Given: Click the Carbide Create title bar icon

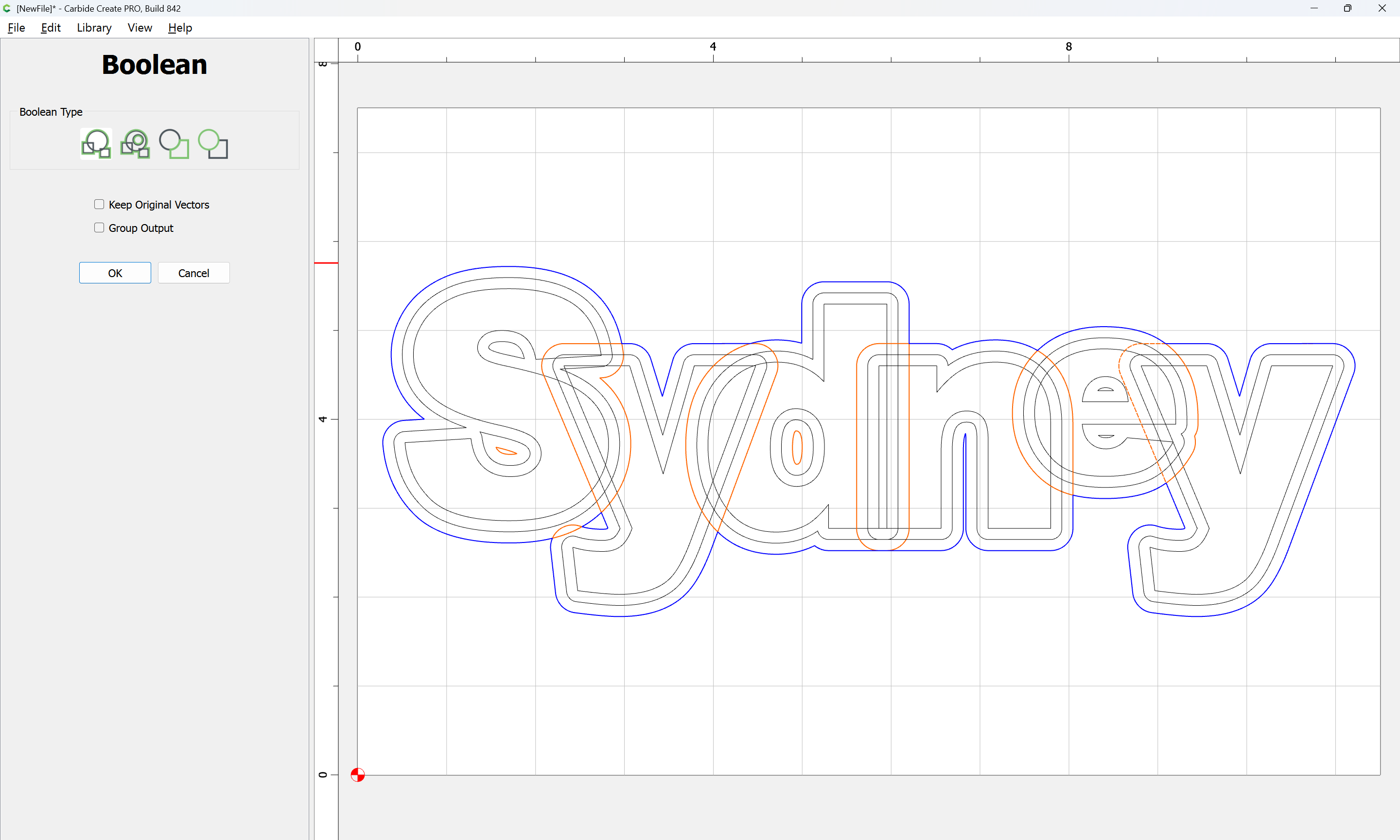Looking at the screenshot, I should (7, 8).
